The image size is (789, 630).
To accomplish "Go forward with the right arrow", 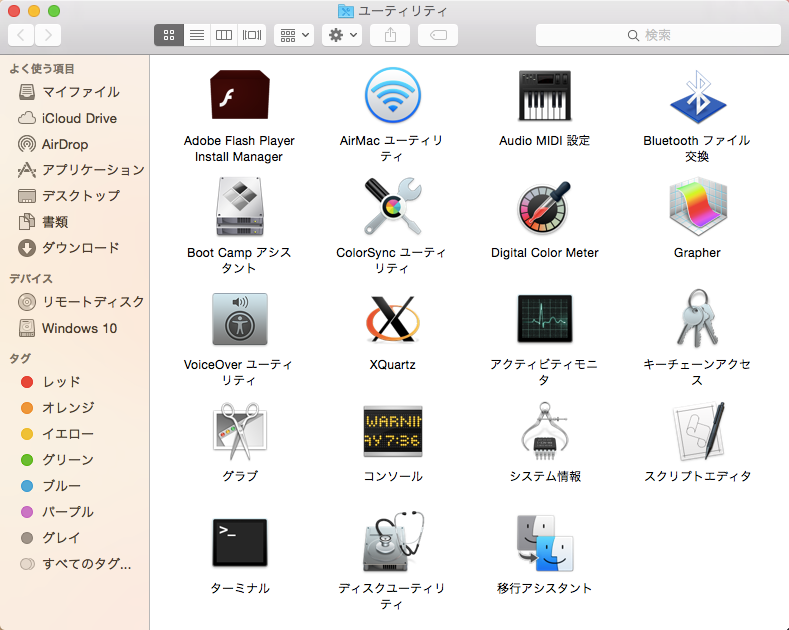I will (48, 35).
